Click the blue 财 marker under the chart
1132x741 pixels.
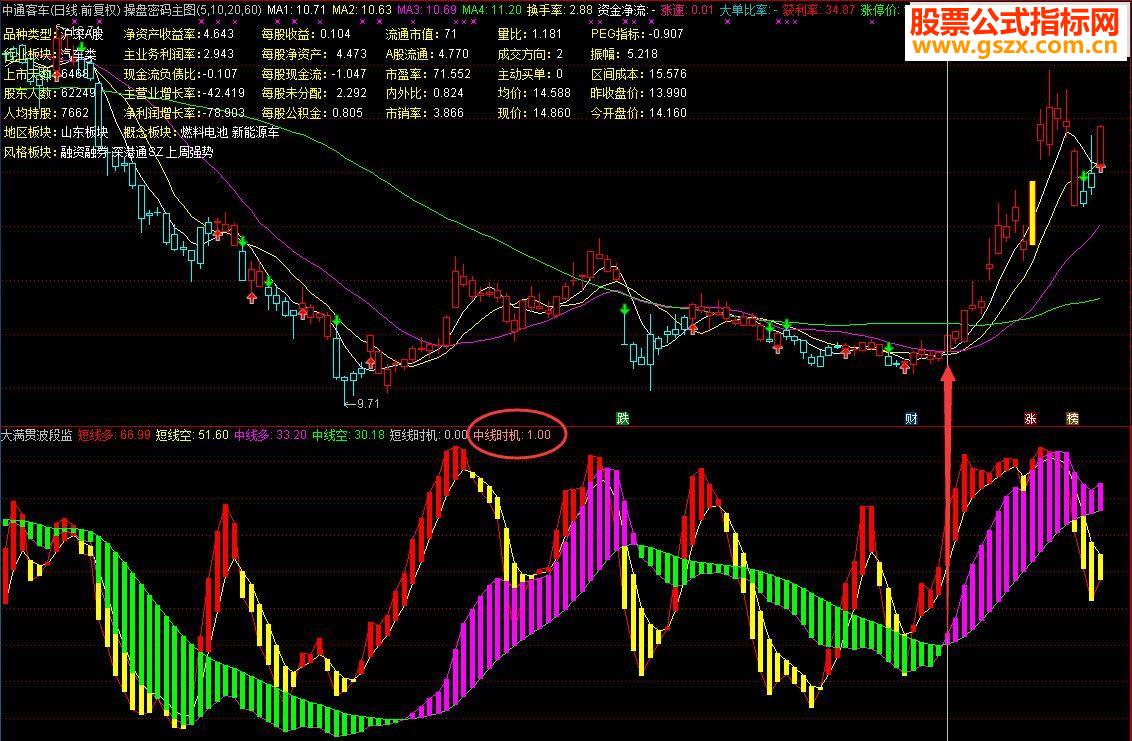[x=911, y=418]
